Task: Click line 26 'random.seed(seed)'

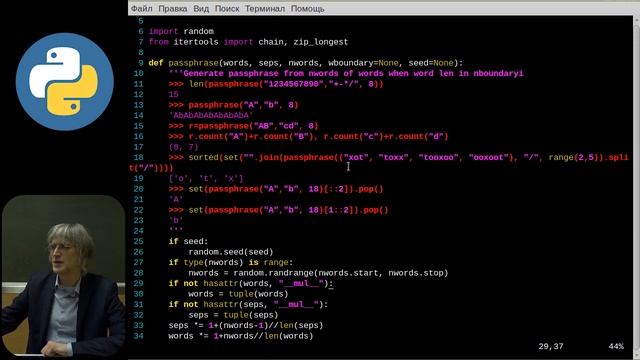Action: tap(231, 252)
